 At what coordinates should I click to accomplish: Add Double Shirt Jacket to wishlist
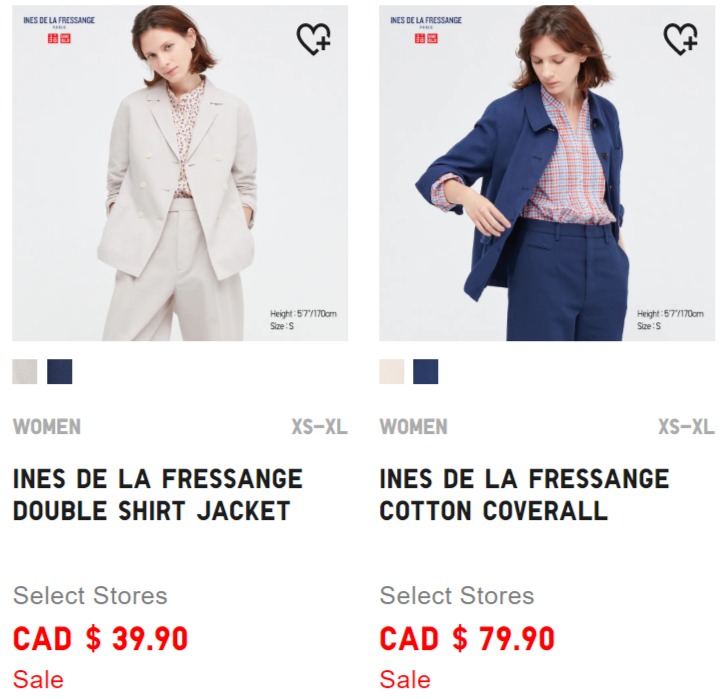314,39
